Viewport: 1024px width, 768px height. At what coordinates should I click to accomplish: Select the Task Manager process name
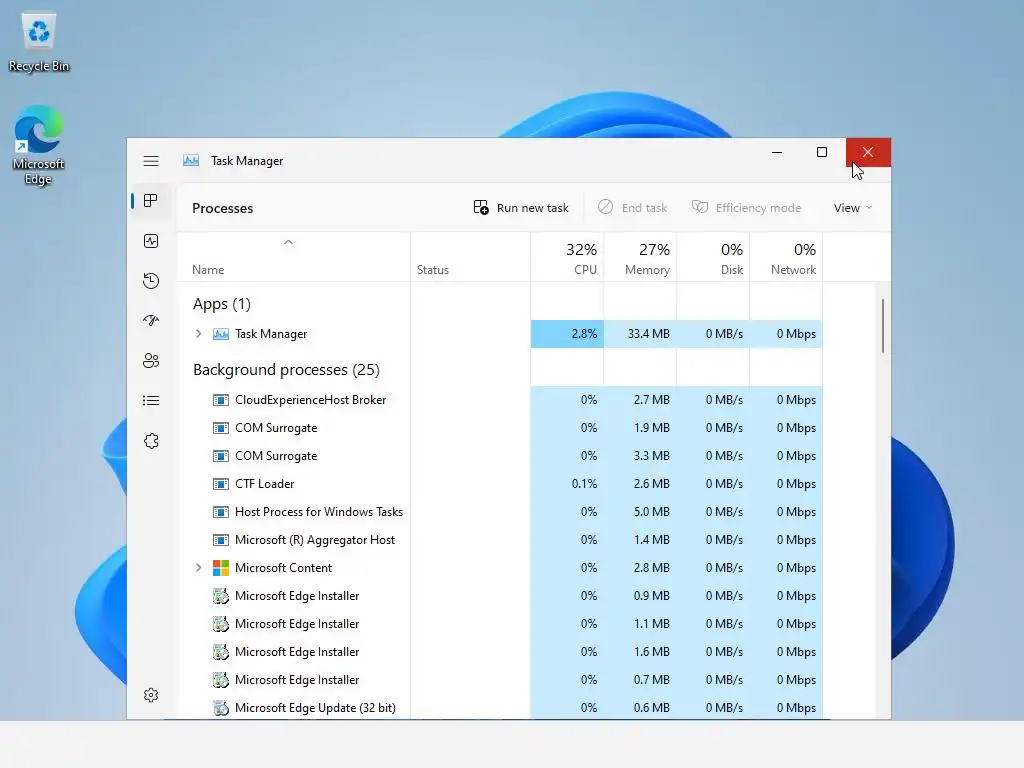270,334
